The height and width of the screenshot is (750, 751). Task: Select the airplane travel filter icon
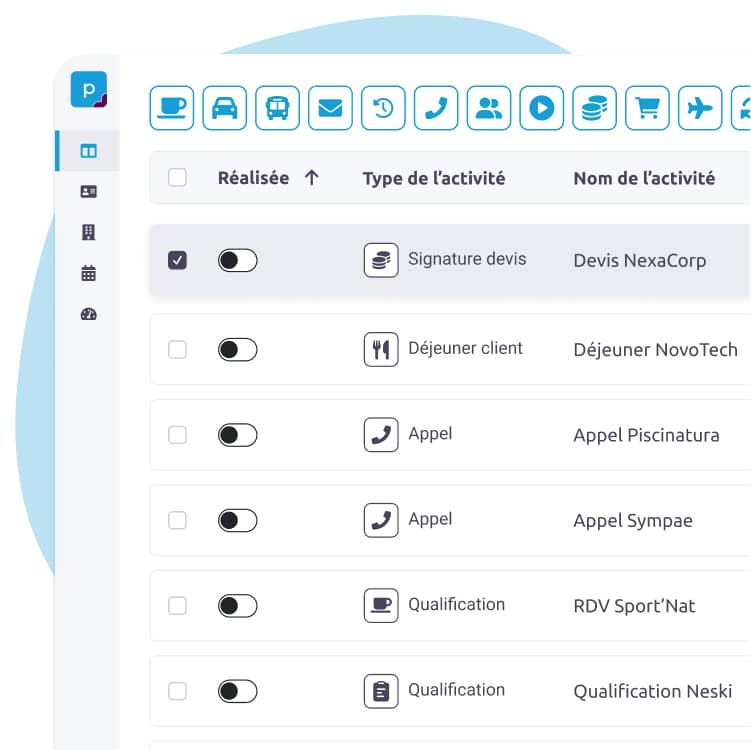tap(700, 108)
